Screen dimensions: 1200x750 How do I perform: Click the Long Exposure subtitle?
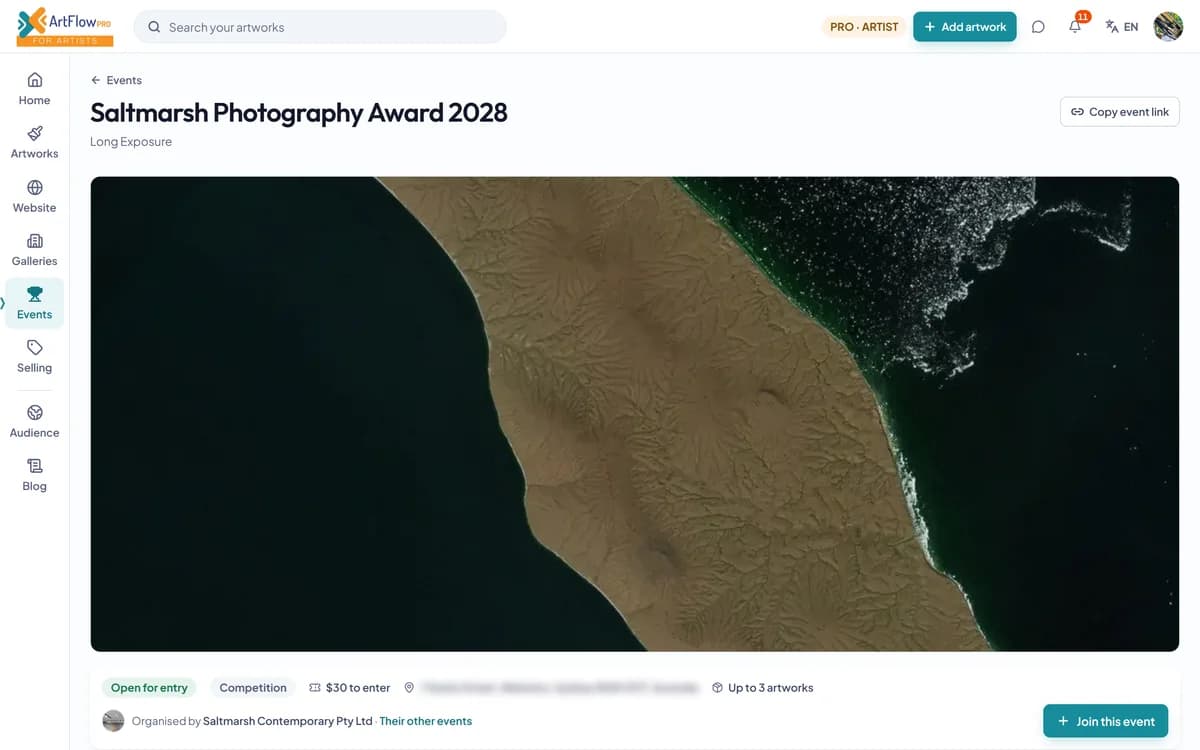click(131, 142)
